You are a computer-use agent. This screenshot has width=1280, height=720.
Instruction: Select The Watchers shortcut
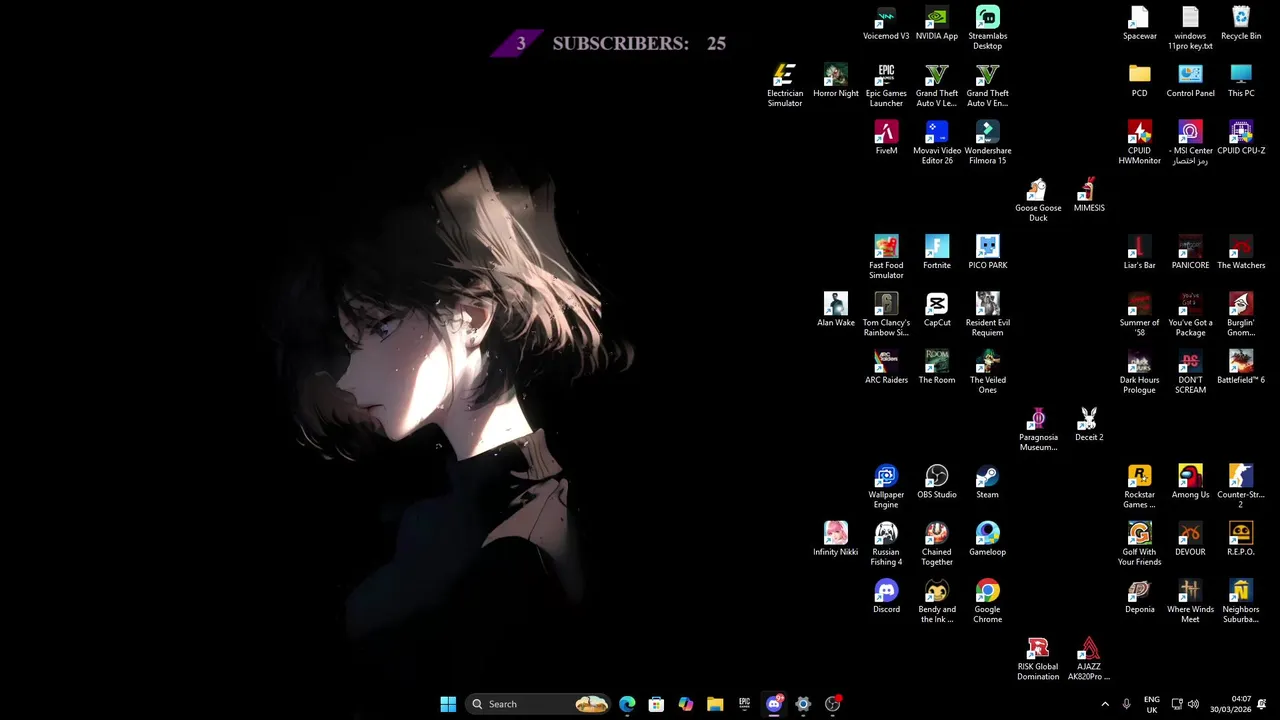coord(1241,253)
